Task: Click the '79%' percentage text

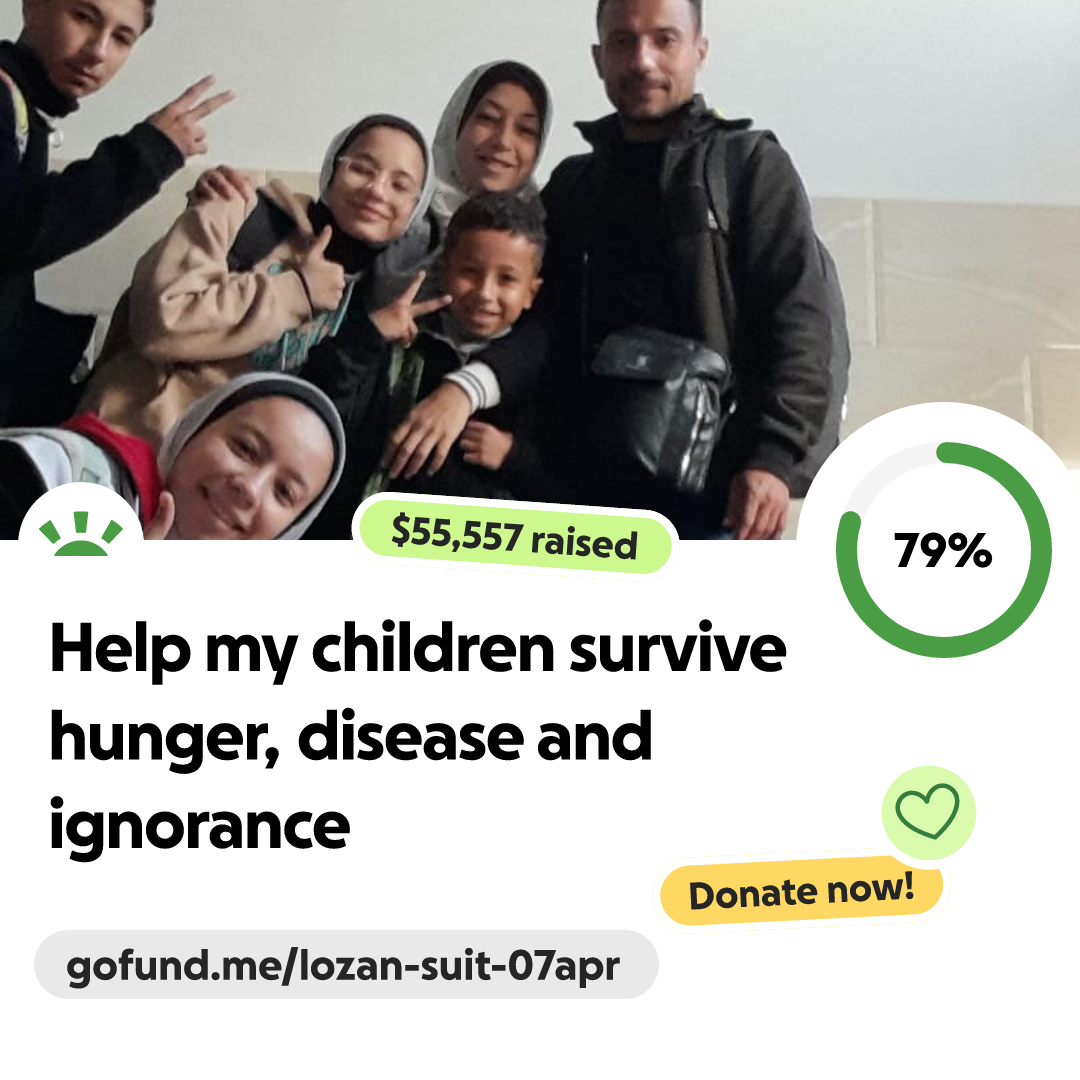Action: (943, 550)
